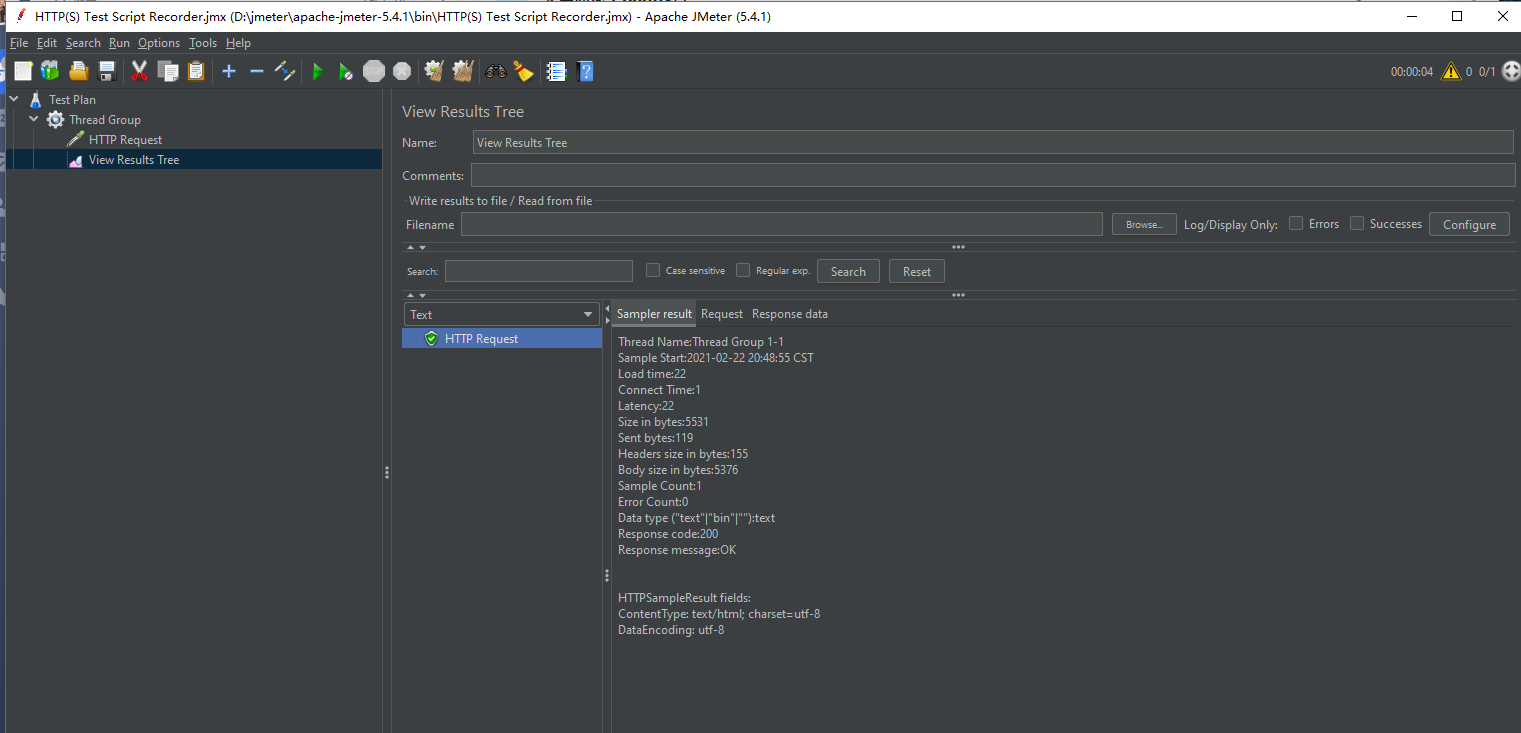The image size is (1521, 733).
Task: Enable the Errors only checkbox
Action: (x=1296, y=224)
